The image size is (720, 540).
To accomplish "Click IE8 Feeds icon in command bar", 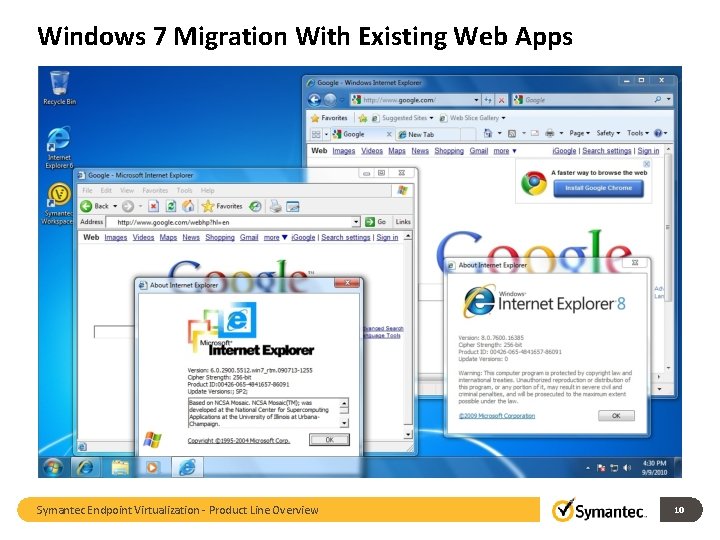I will point(512,133).
